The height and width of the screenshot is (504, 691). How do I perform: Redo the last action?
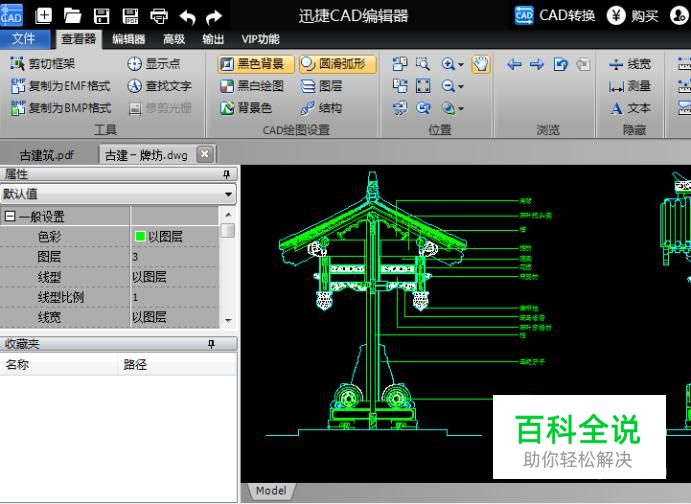click(x=214, y=17)
